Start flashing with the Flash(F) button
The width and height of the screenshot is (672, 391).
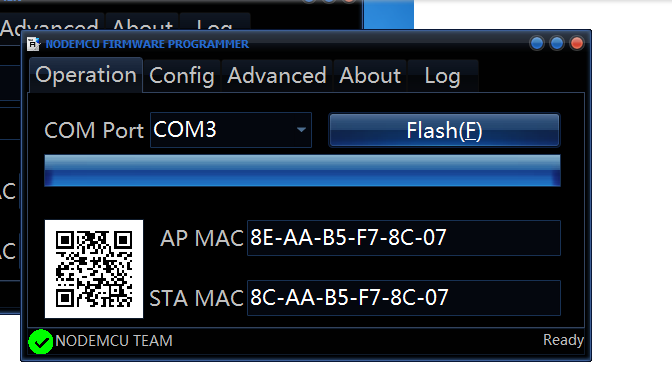444,130
